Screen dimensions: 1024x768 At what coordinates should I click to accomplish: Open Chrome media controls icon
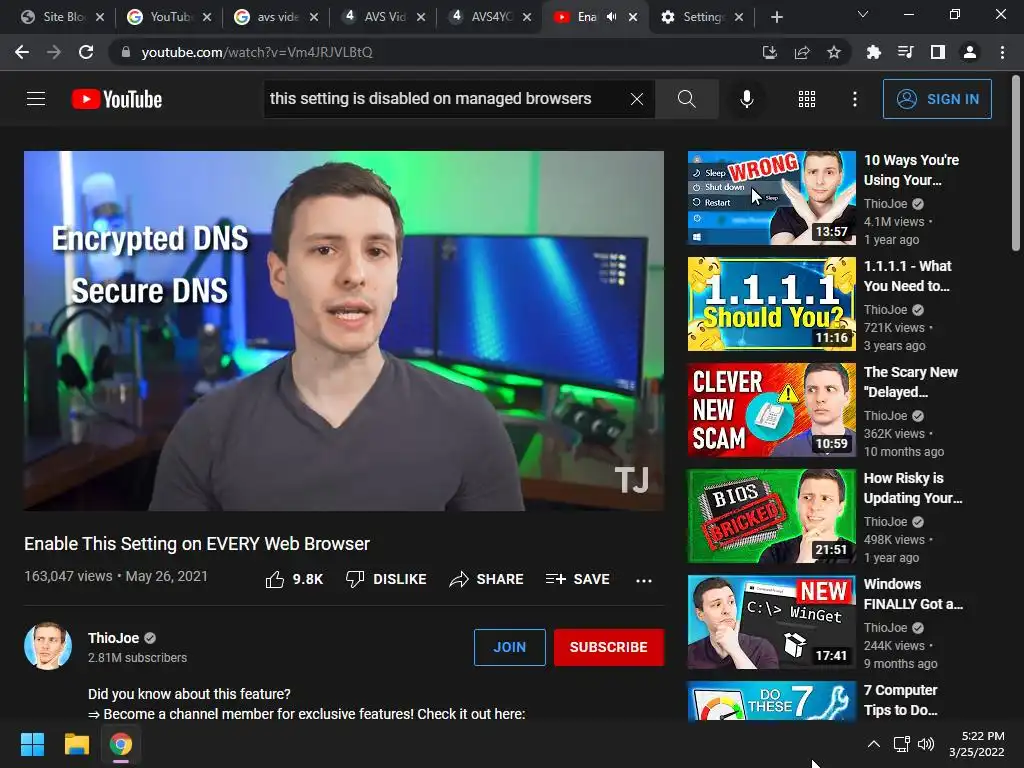pos(905,52)
